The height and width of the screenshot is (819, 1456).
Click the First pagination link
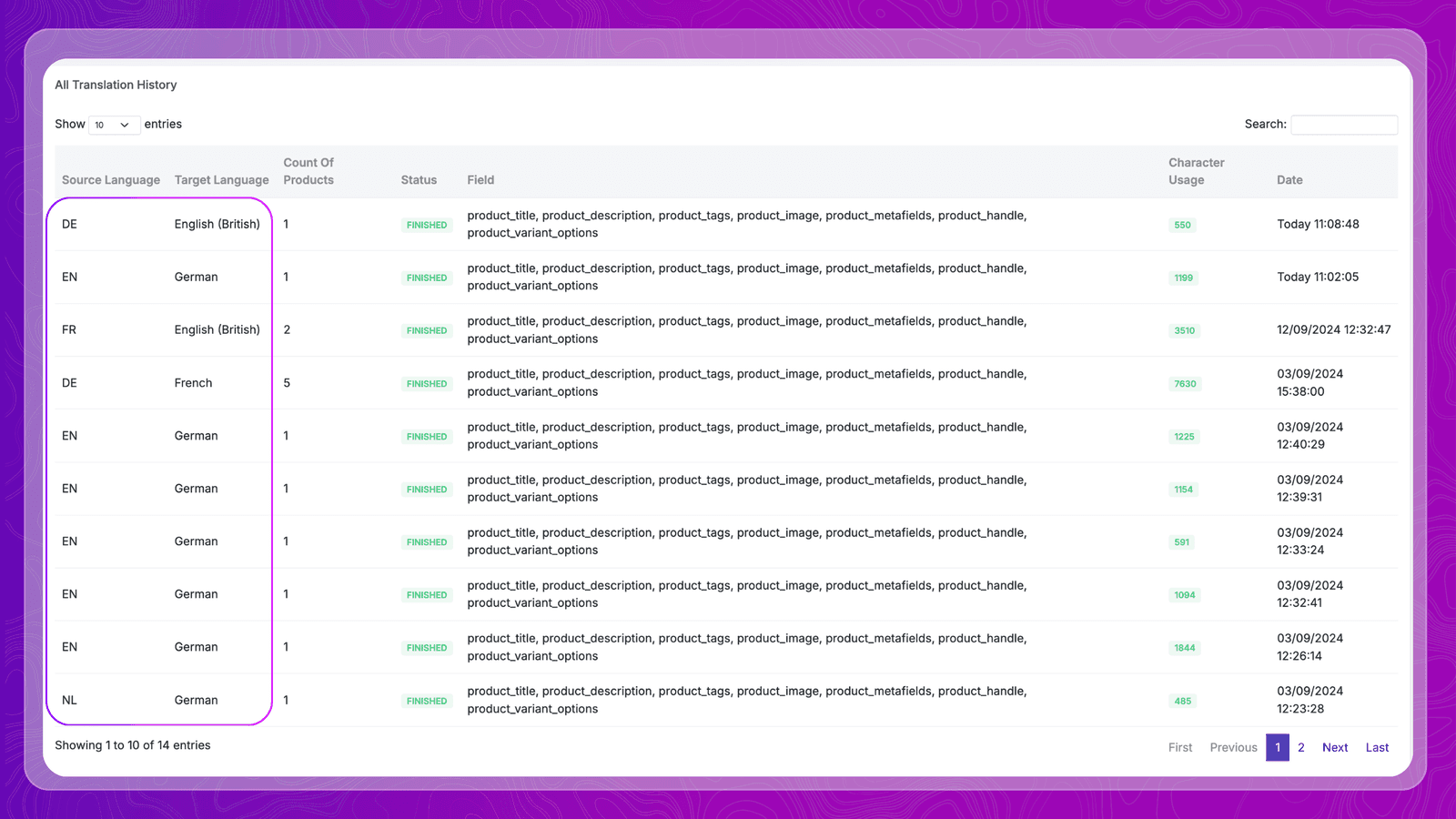1180,747
